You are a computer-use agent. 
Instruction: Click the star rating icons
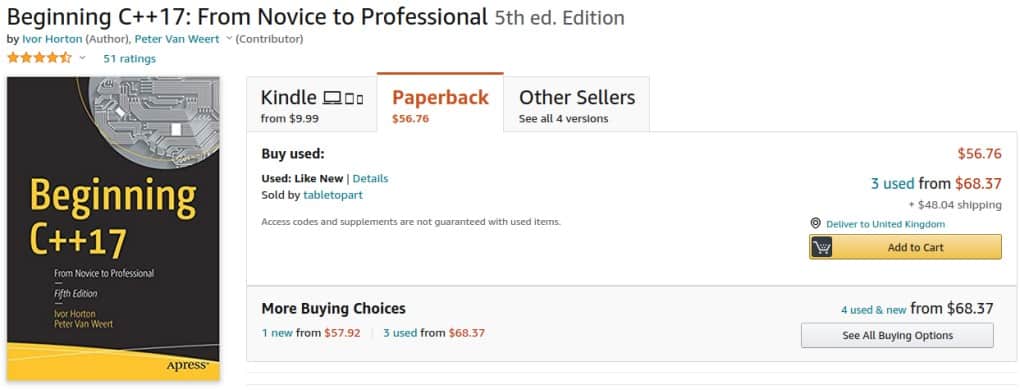39,58
